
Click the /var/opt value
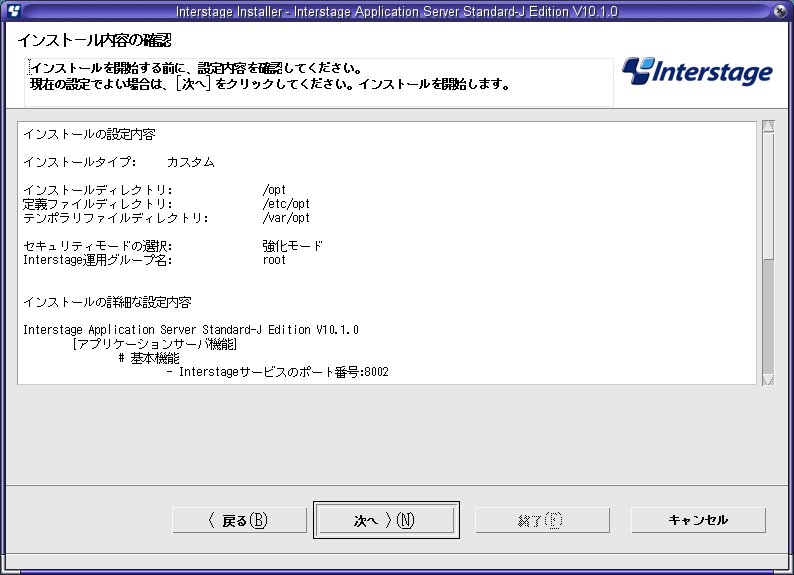tap(286, 218)
